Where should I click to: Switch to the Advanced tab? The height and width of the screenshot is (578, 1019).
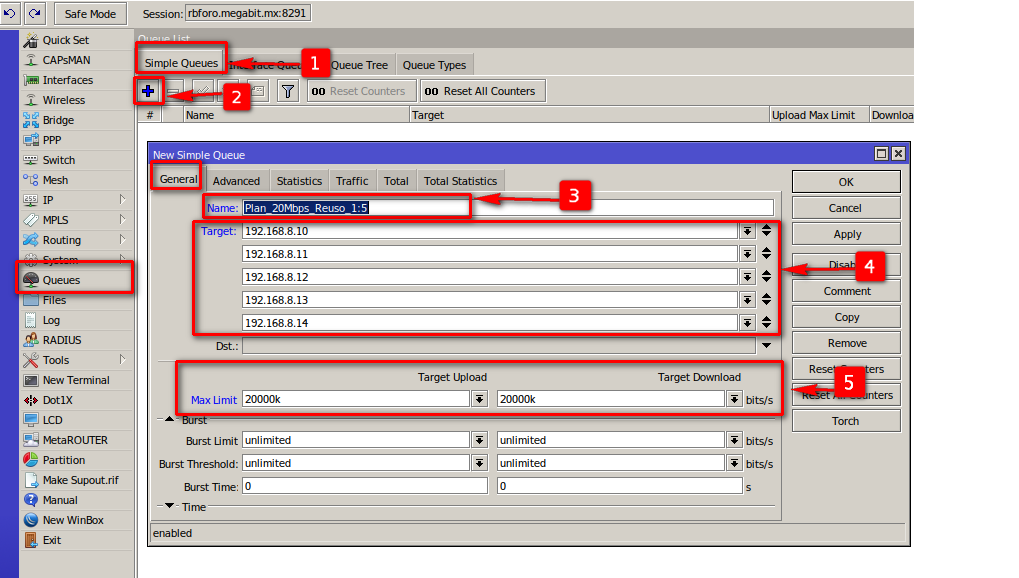coord(236,181)
